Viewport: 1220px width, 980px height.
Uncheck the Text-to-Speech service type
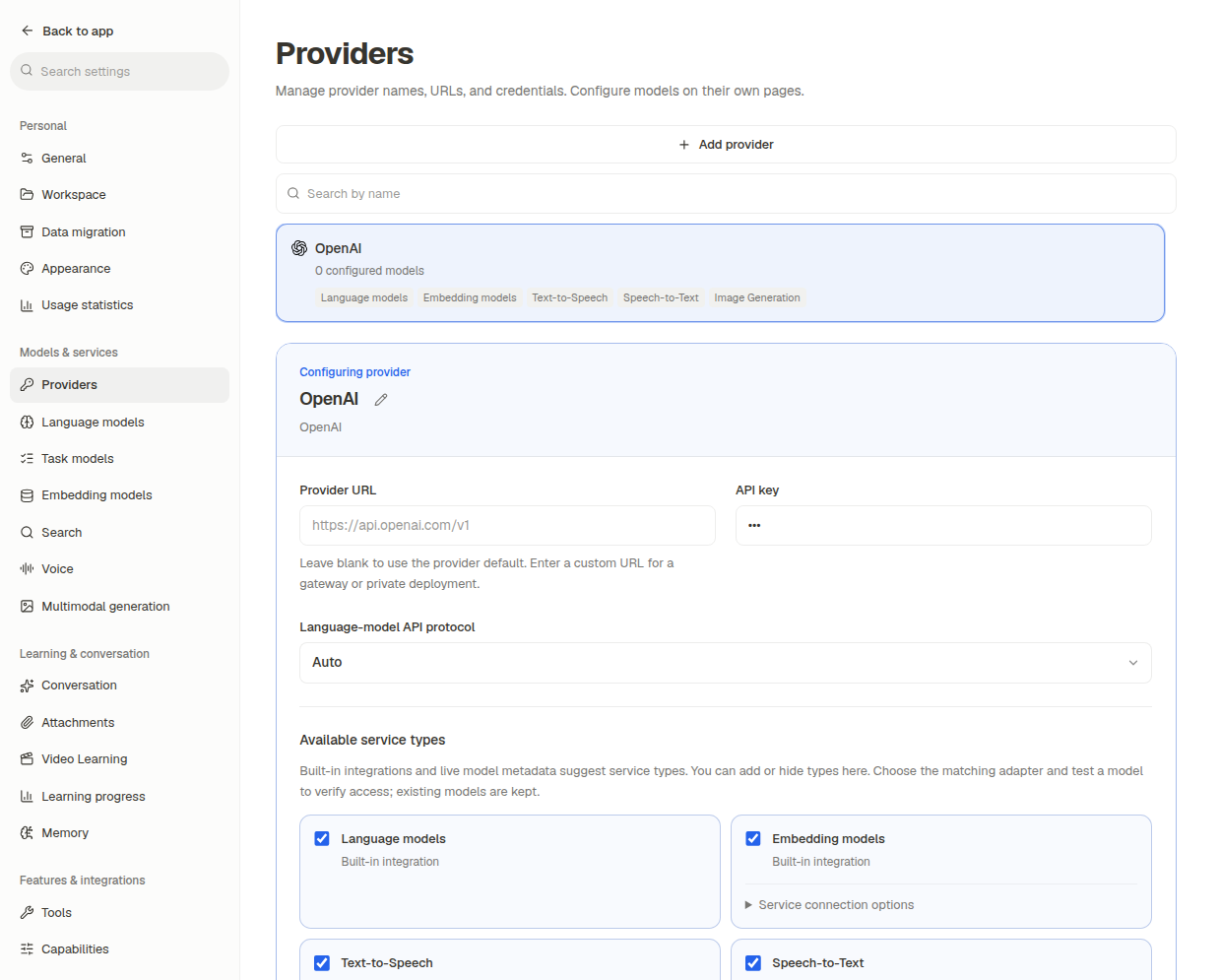[322, 963]
